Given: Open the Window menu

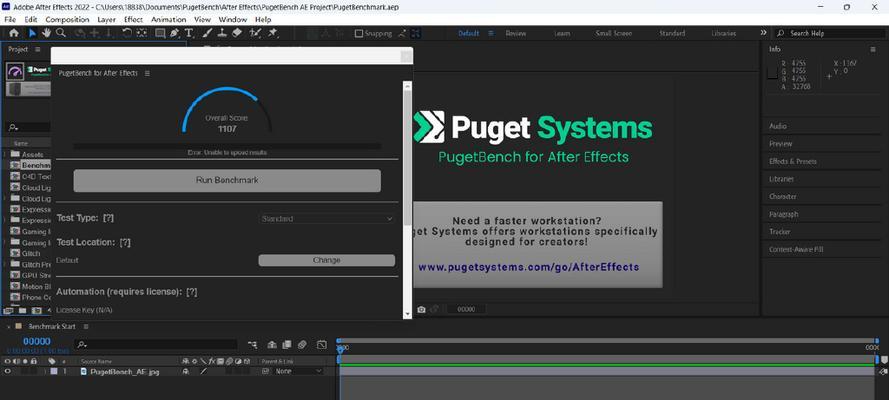Looking at the screenshot, I should point(232,19).
